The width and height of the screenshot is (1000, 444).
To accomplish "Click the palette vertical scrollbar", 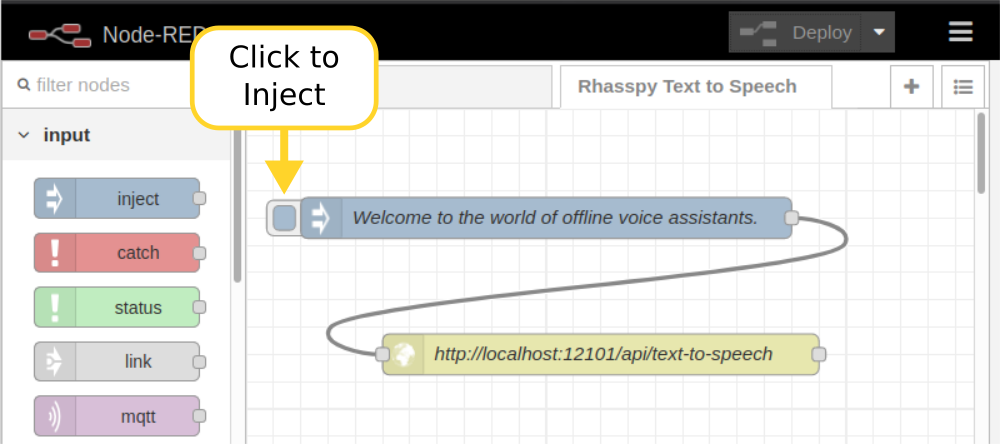I will point(237,204).
